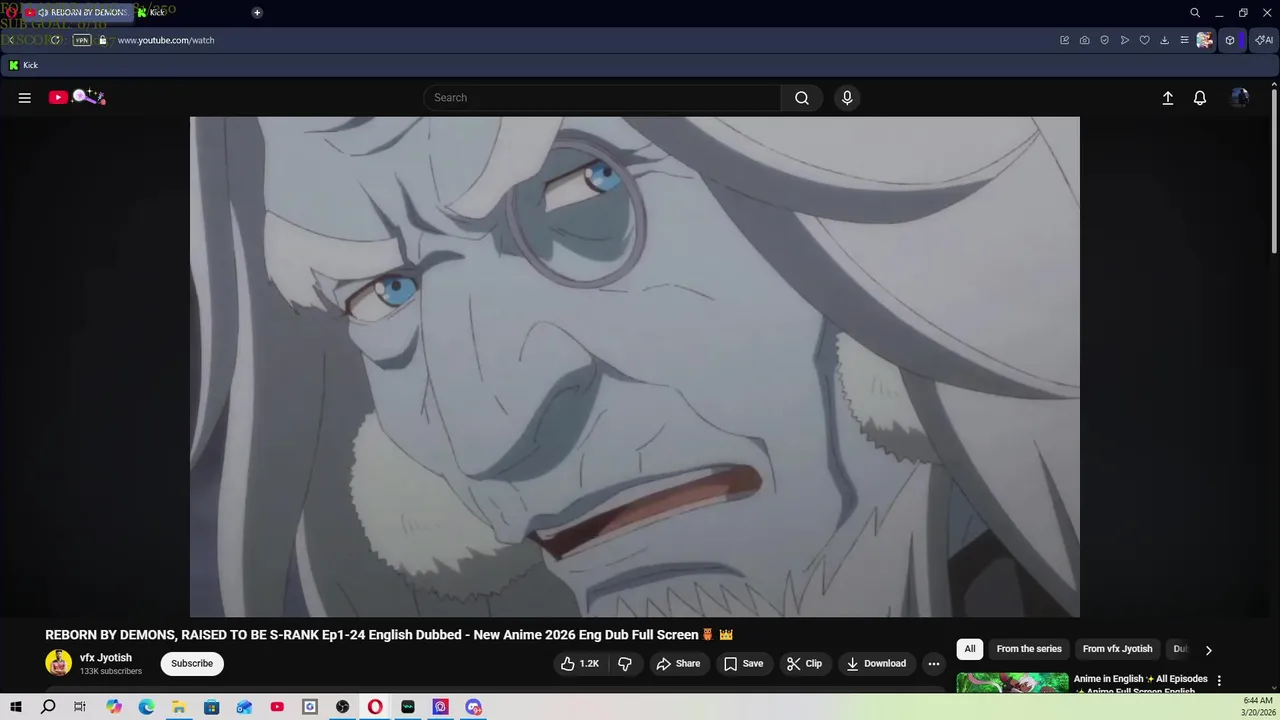Click in the YouTube Search field
The image size is (1280, 720).
point(603,98)
